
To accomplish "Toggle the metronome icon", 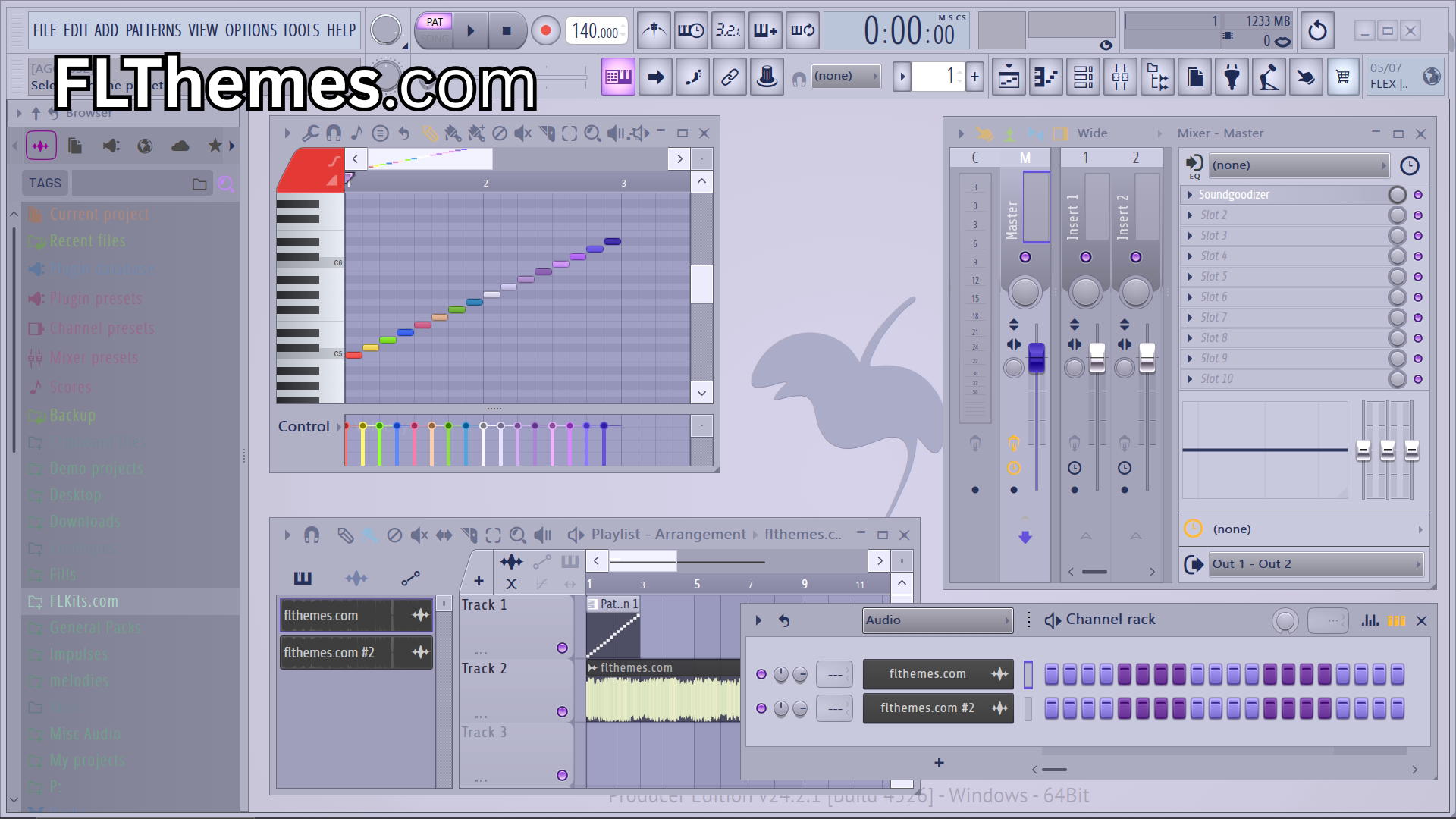I will tap(654, 30).
